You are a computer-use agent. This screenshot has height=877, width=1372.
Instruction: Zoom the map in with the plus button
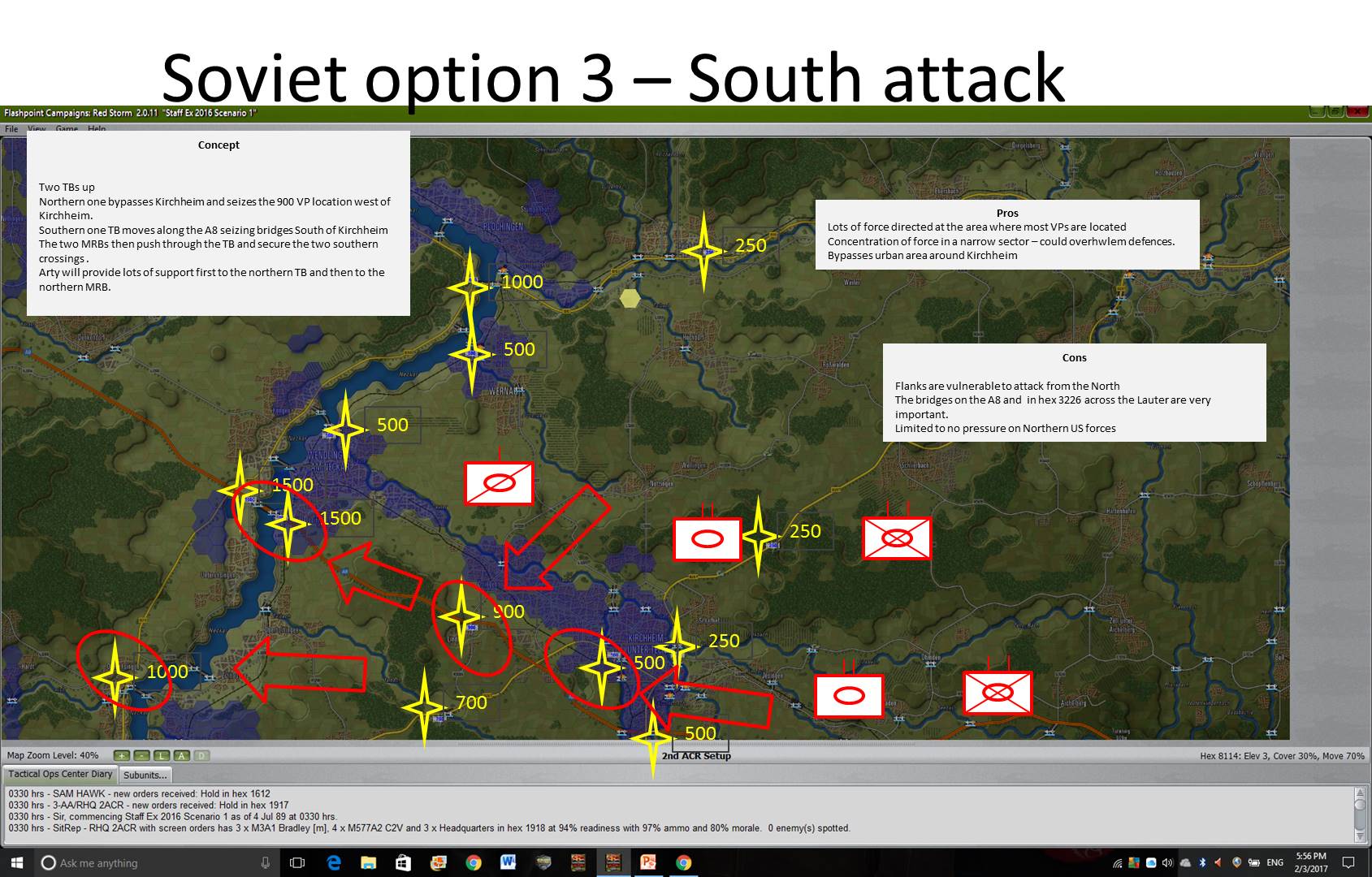tap(122, 755)
